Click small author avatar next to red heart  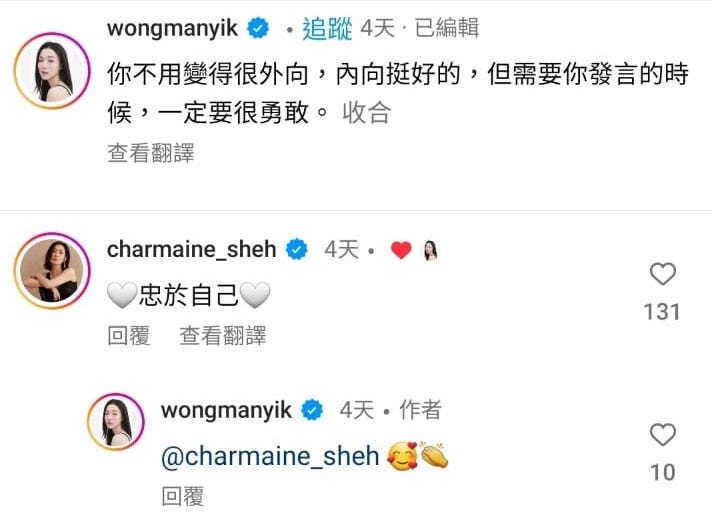430,250
